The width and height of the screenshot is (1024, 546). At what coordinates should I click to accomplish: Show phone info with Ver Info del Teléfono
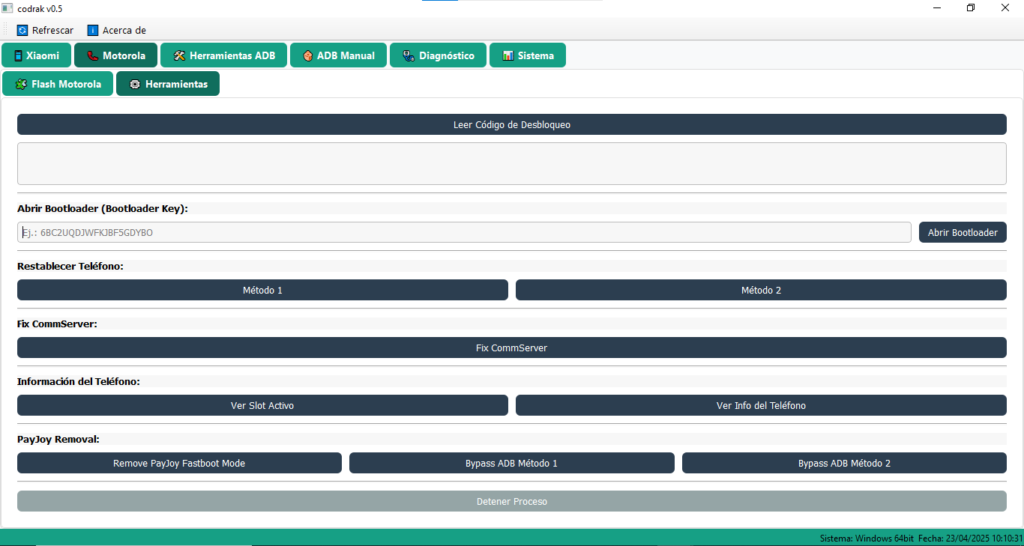point(760,406)
